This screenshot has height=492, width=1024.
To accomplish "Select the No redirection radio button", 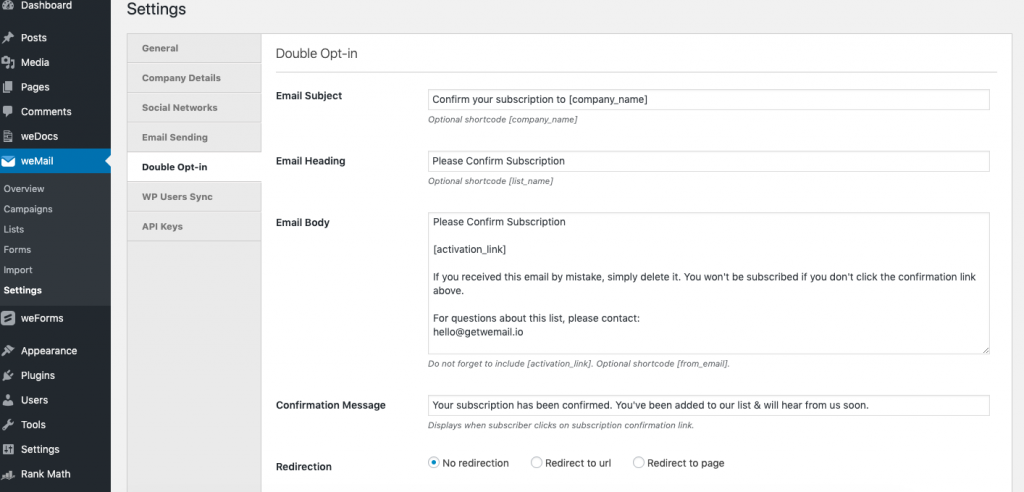I will (433, 463).
